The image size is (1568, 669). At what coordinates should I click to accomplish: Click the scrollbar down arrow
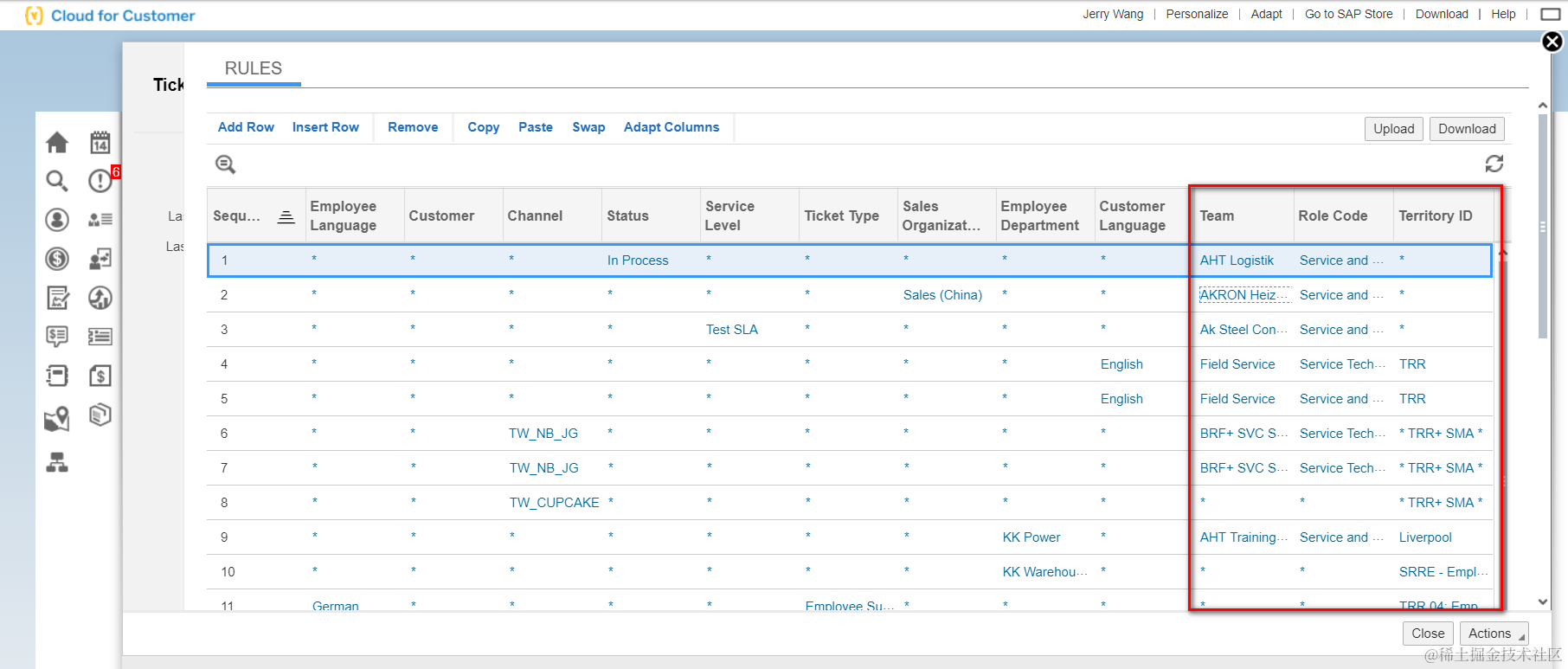click(x=1543, y=601)
